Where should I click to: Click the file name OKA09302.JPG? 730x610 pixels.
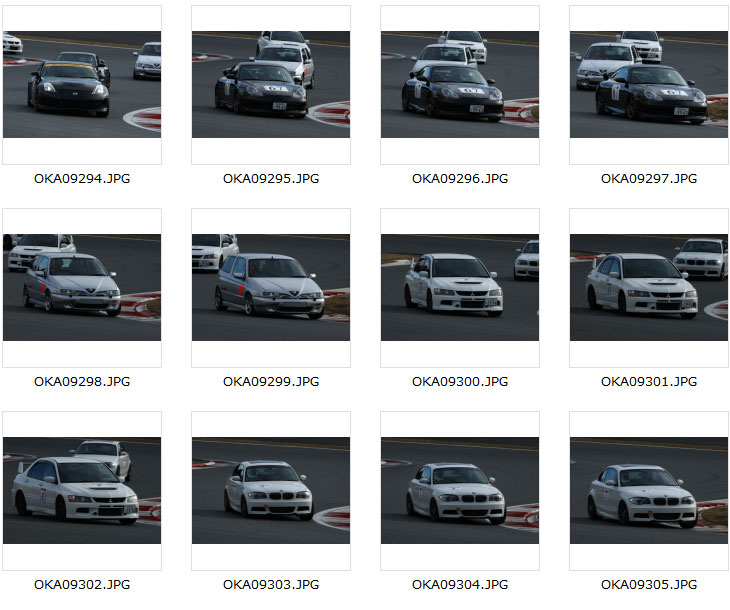point(82,585)
